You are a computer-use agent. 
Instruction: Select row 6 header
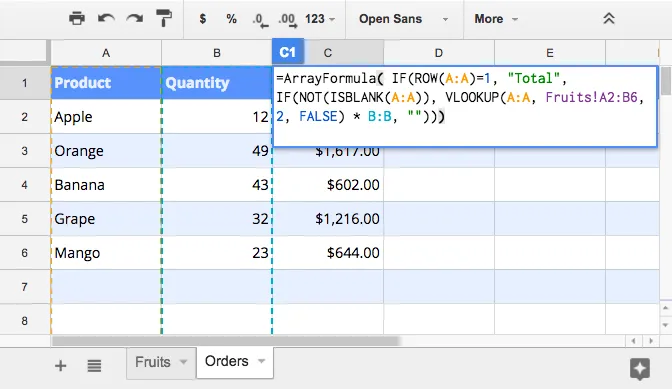25,253
